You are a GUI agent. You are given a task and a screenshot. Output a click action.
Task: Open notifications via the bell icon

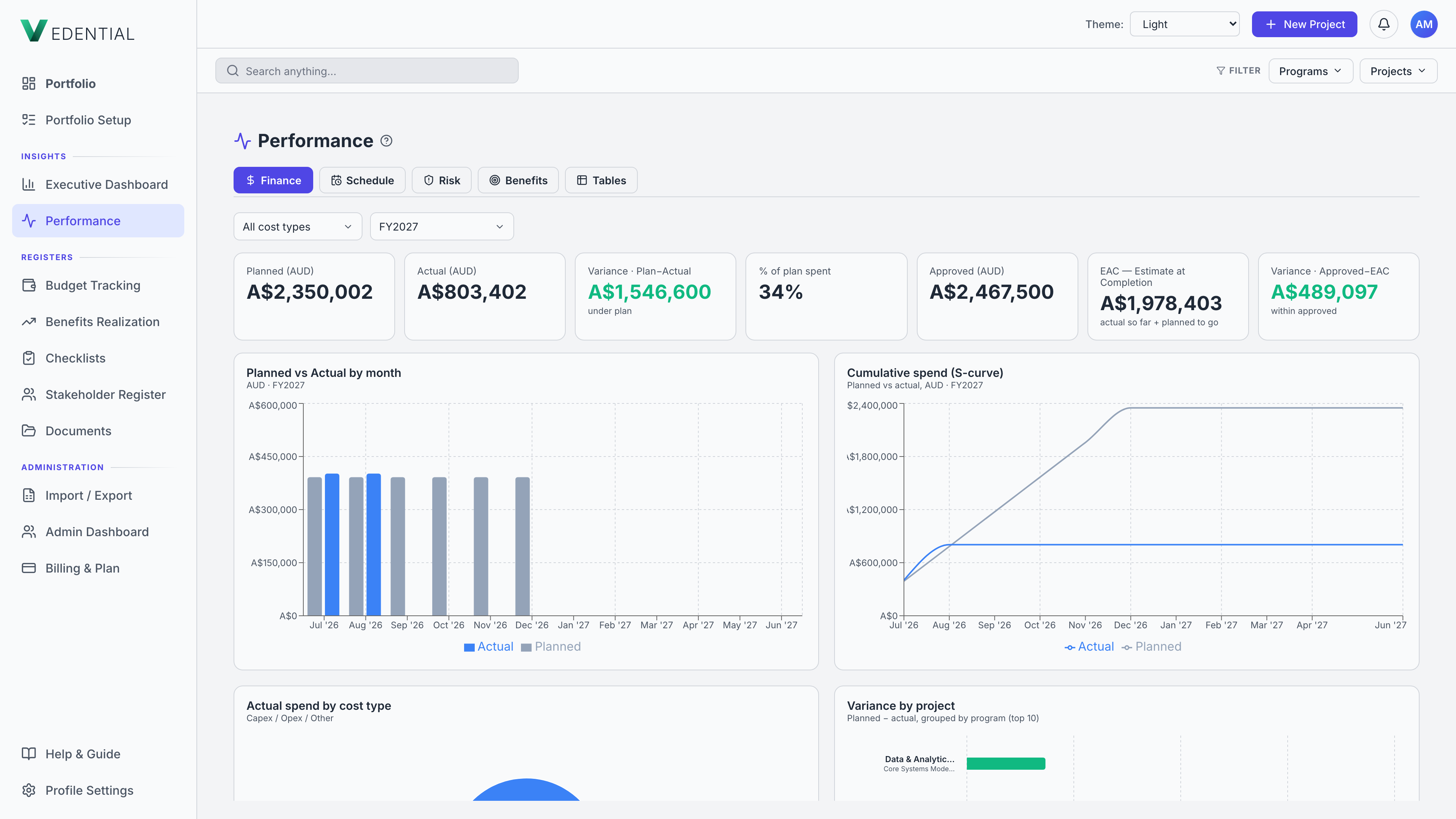[1384, 24]
